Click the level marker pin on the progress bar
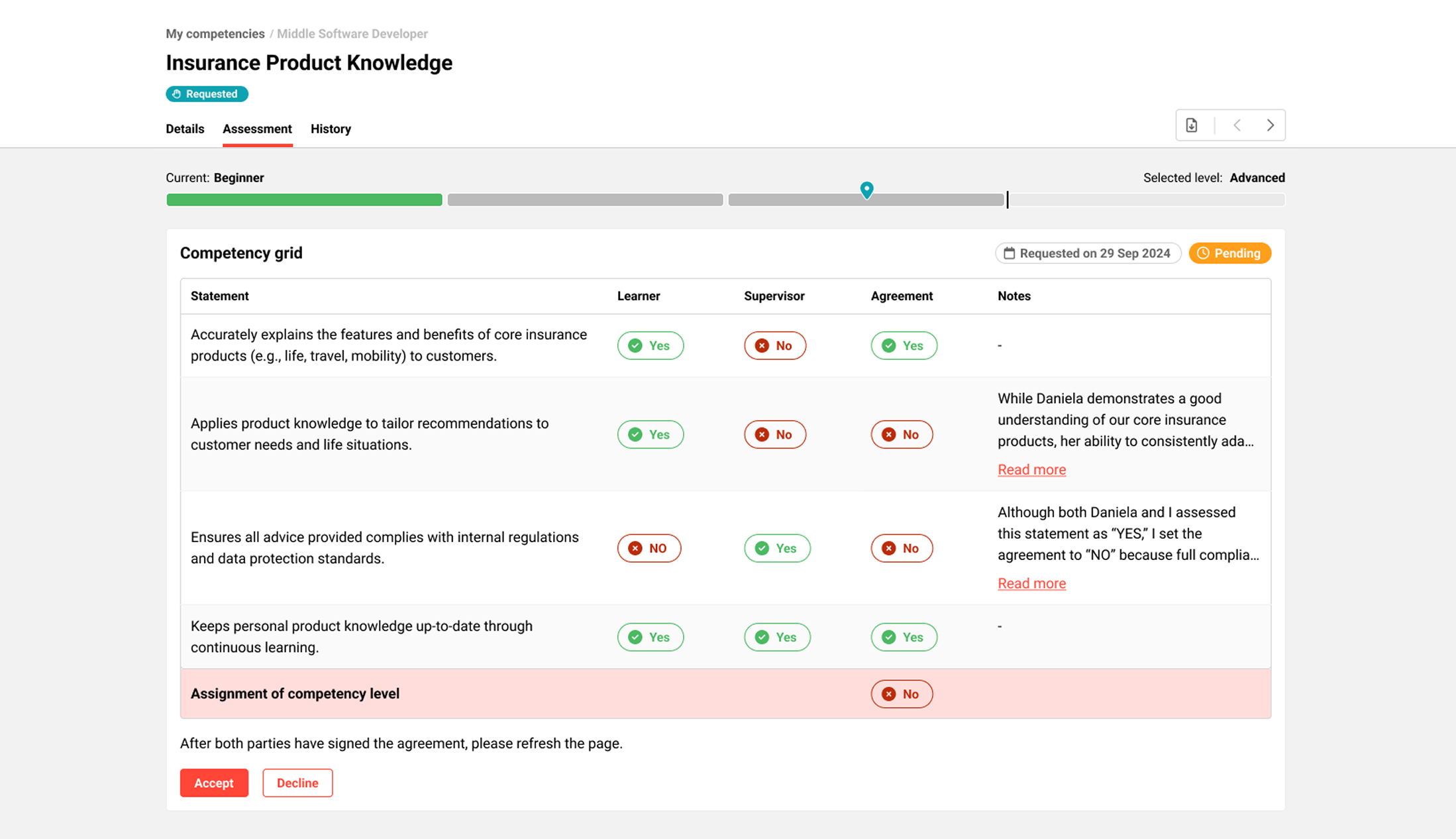Viewport: 1456px width, 839px height. pyautogui.click(x=866, y=190)
